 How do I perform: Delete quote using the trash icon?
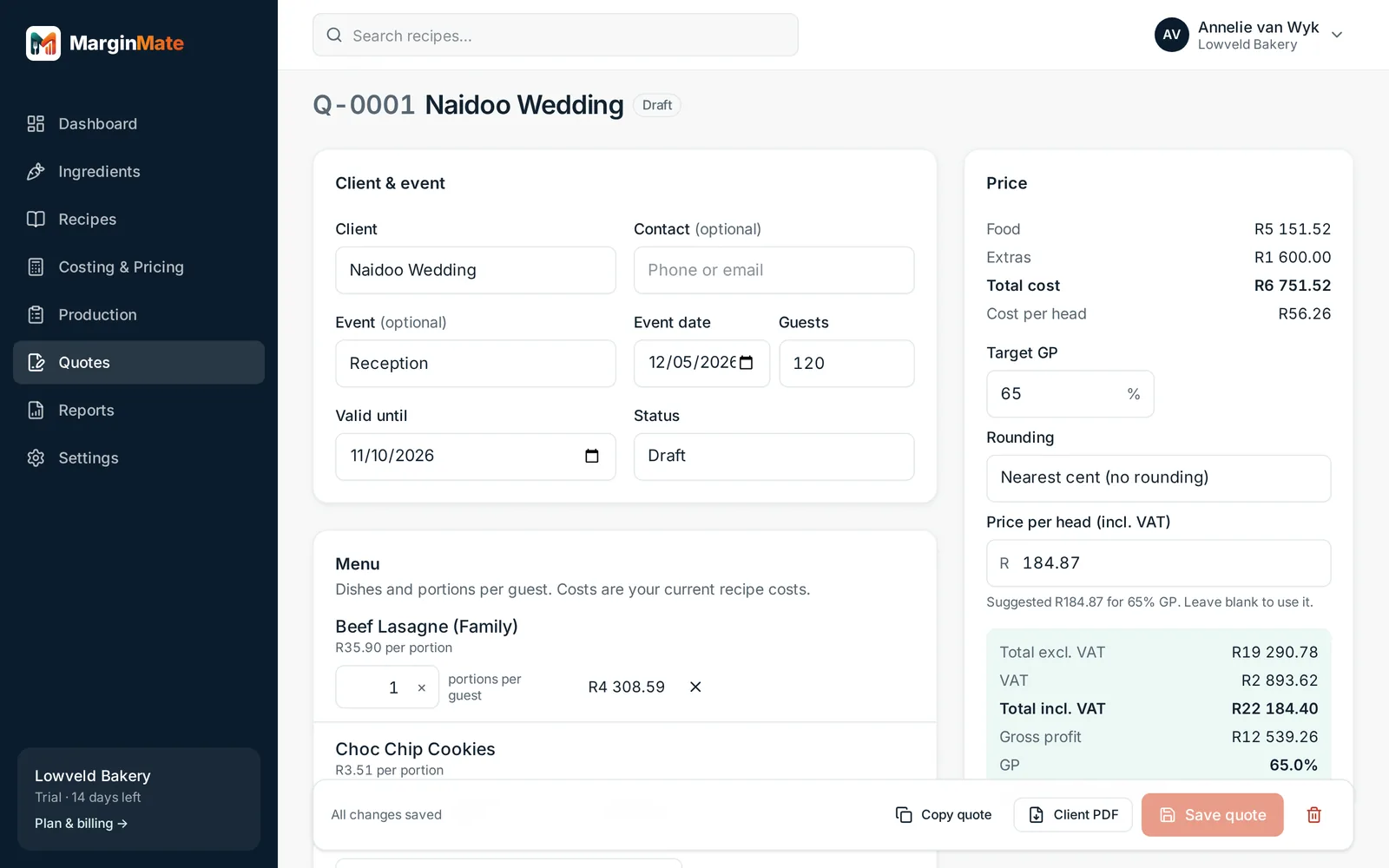pyautogui.click(x=1313, y=815)
